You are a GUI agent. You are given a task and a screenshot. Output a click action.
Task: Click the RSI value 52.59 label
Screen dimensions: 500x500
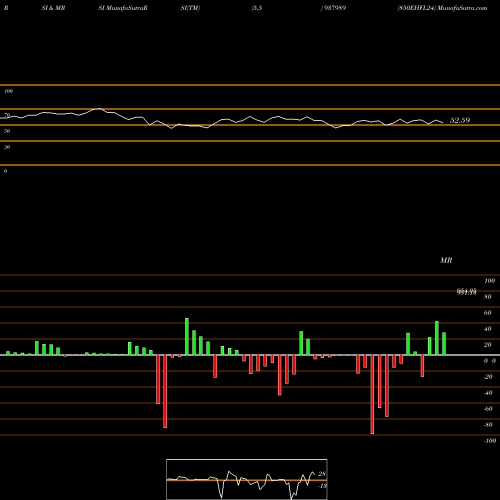(x=460, y=120)
